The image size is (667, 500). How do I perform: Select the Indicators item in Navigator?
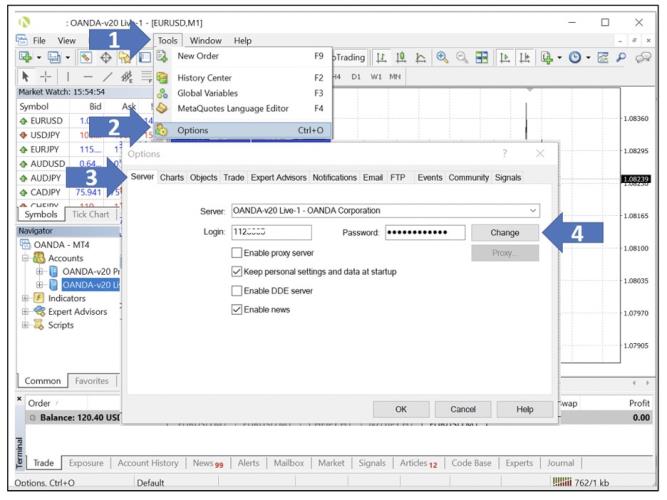click(x=67, y=298)
